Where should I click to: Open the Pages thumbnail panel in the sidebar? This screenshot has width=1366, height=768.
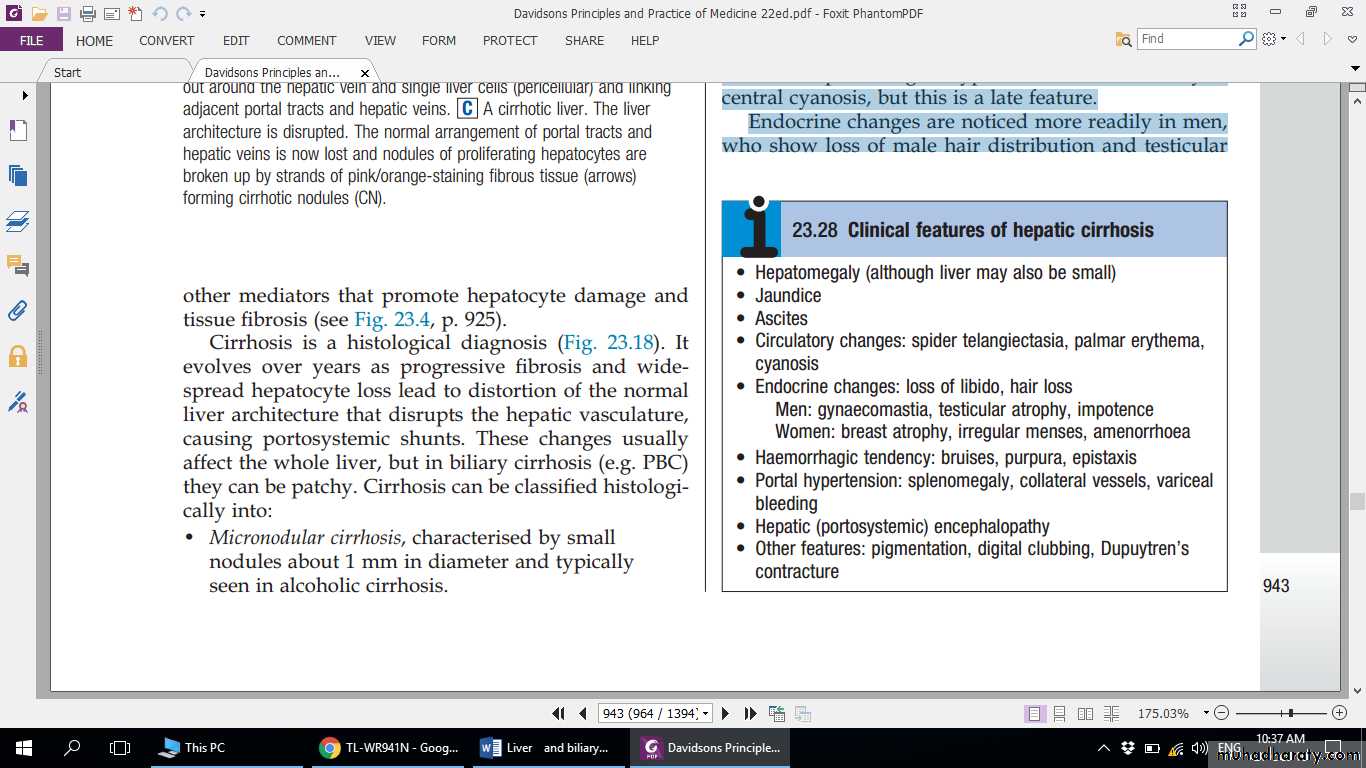[17, 176]
